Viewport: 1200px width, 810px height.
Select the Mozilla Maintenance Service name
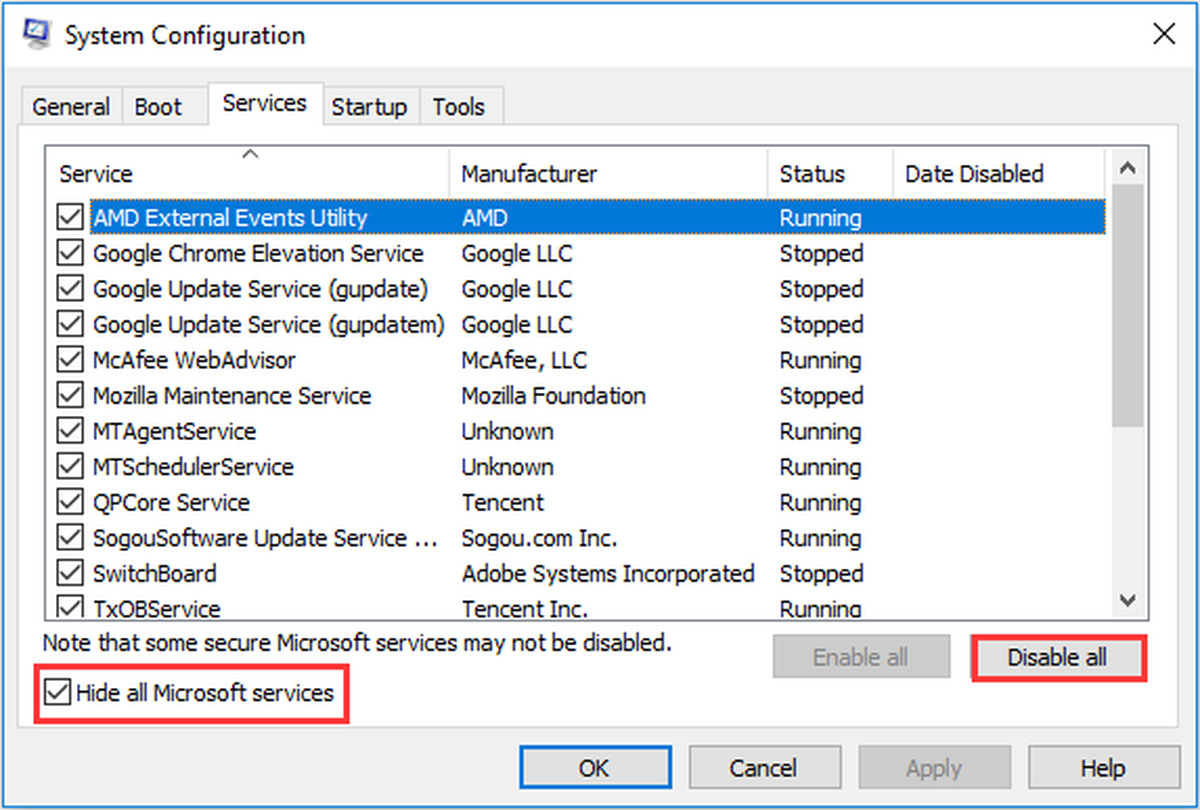pos(232,396)
